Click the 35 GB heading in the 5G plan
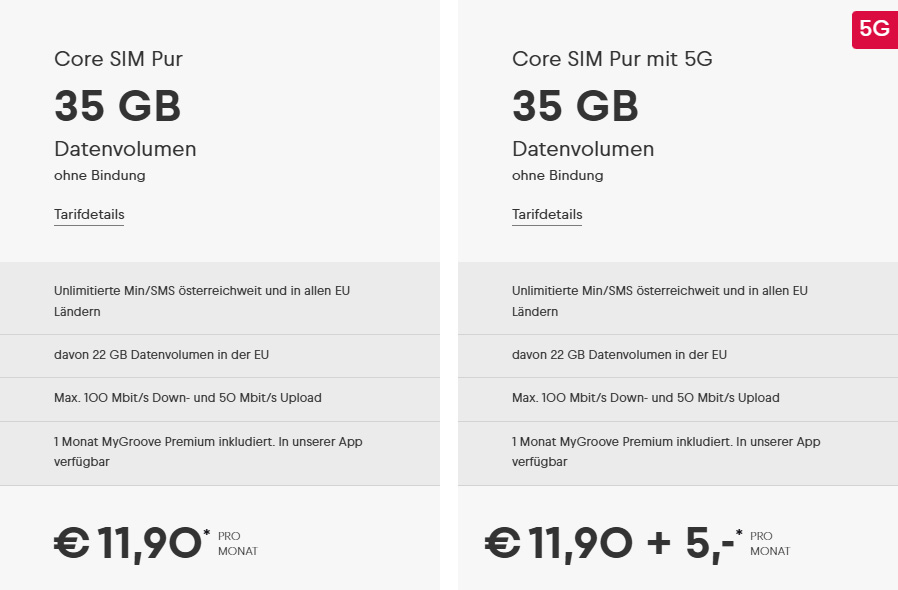 click(x=575, y=106)
